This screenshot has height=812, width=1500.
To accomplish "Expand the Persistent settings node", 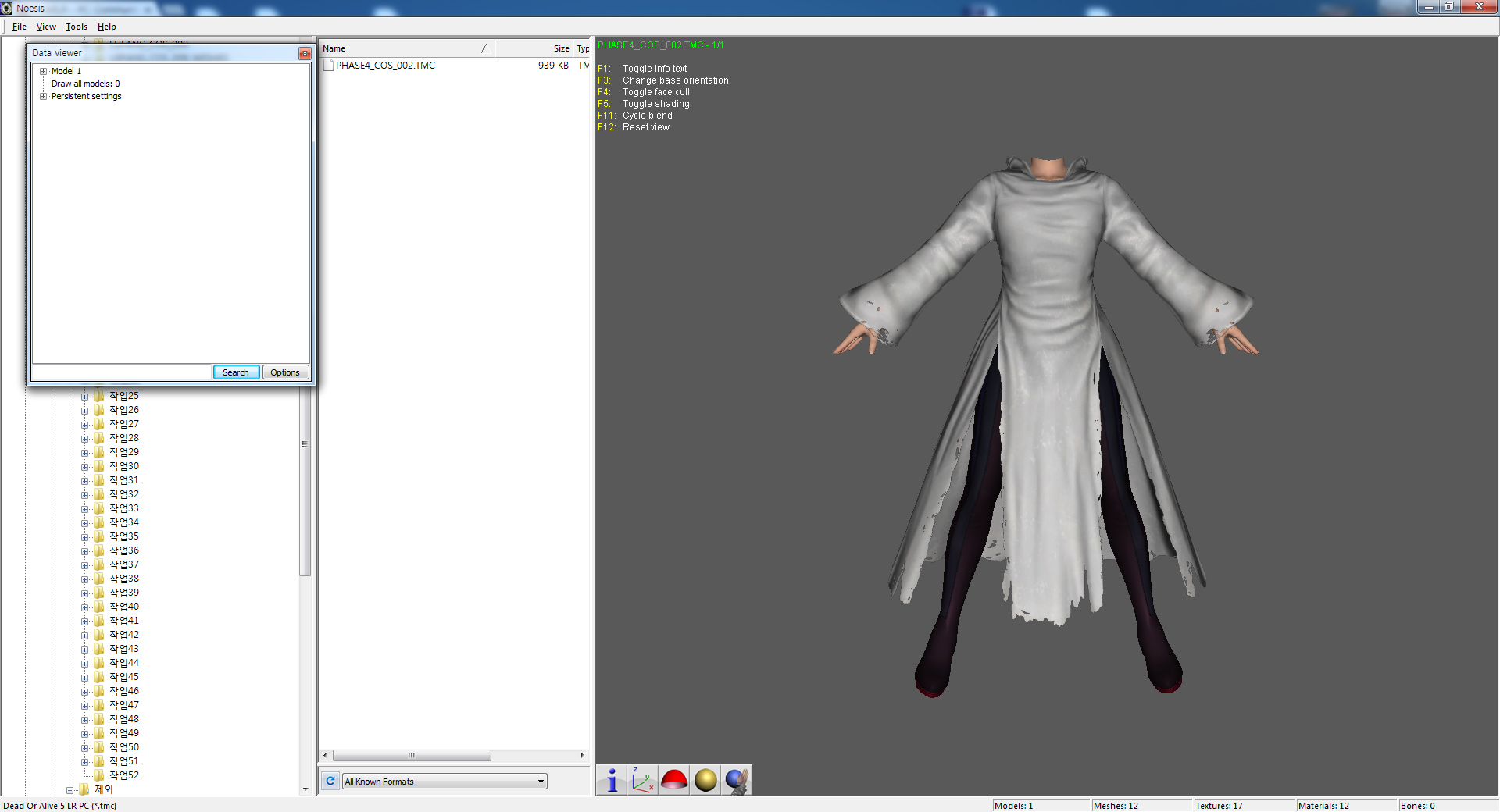I will click(x=44, y=96).
